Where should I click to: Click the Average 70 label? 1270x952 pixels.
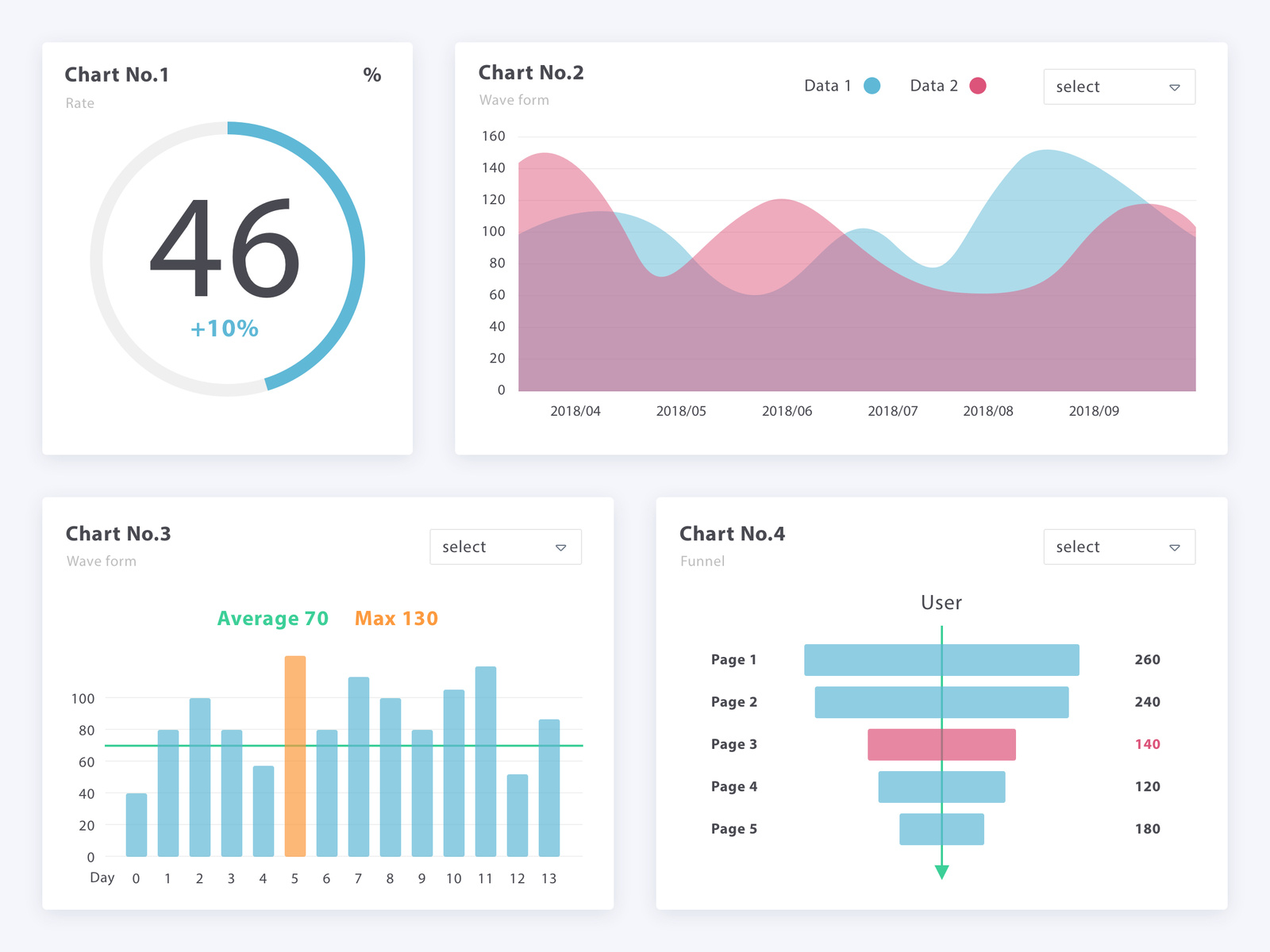(273, 618)
